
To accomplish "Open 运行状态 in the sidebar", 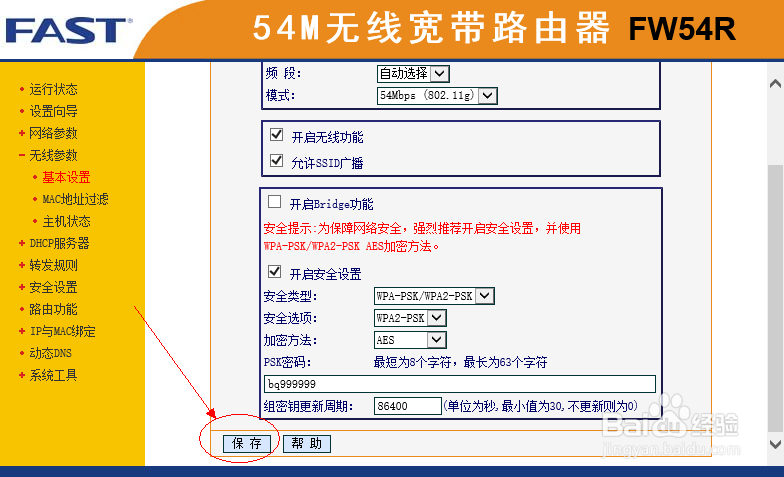I will [x=54, y=90].
